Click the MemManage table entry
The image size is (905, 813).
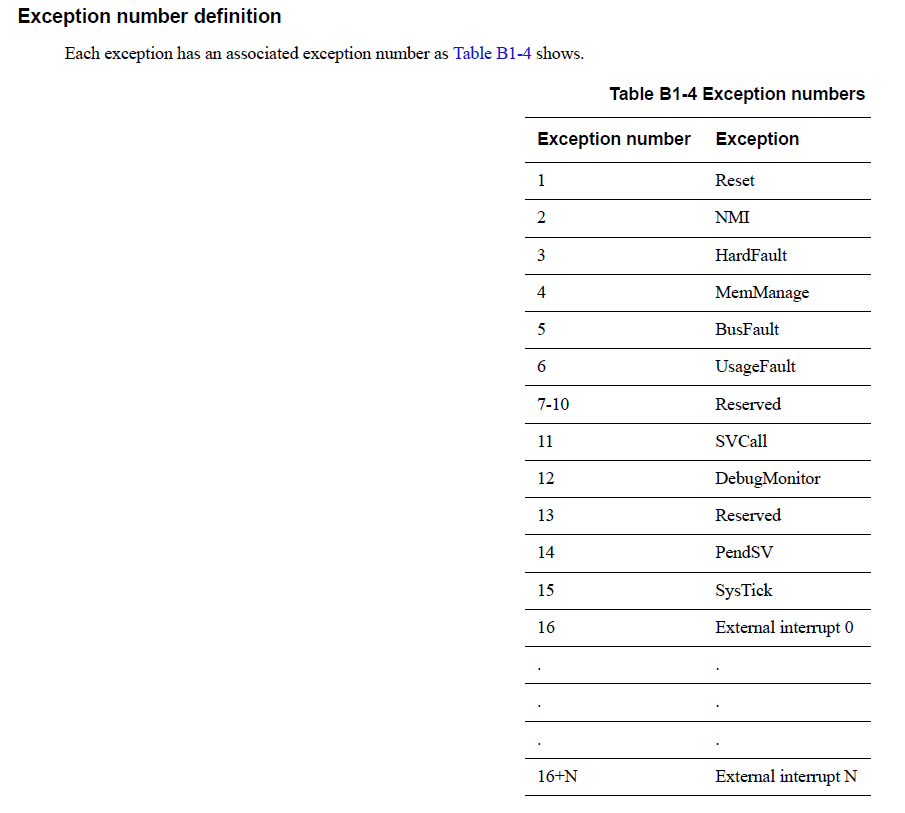click(762, 292)
